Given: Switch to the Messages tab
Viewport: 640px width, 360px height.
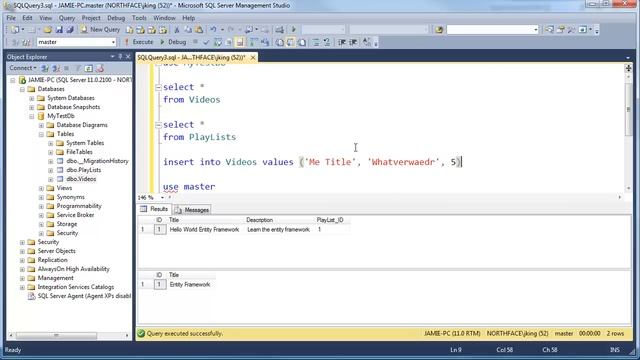Looking at the screenshot, I should (192, 209).
